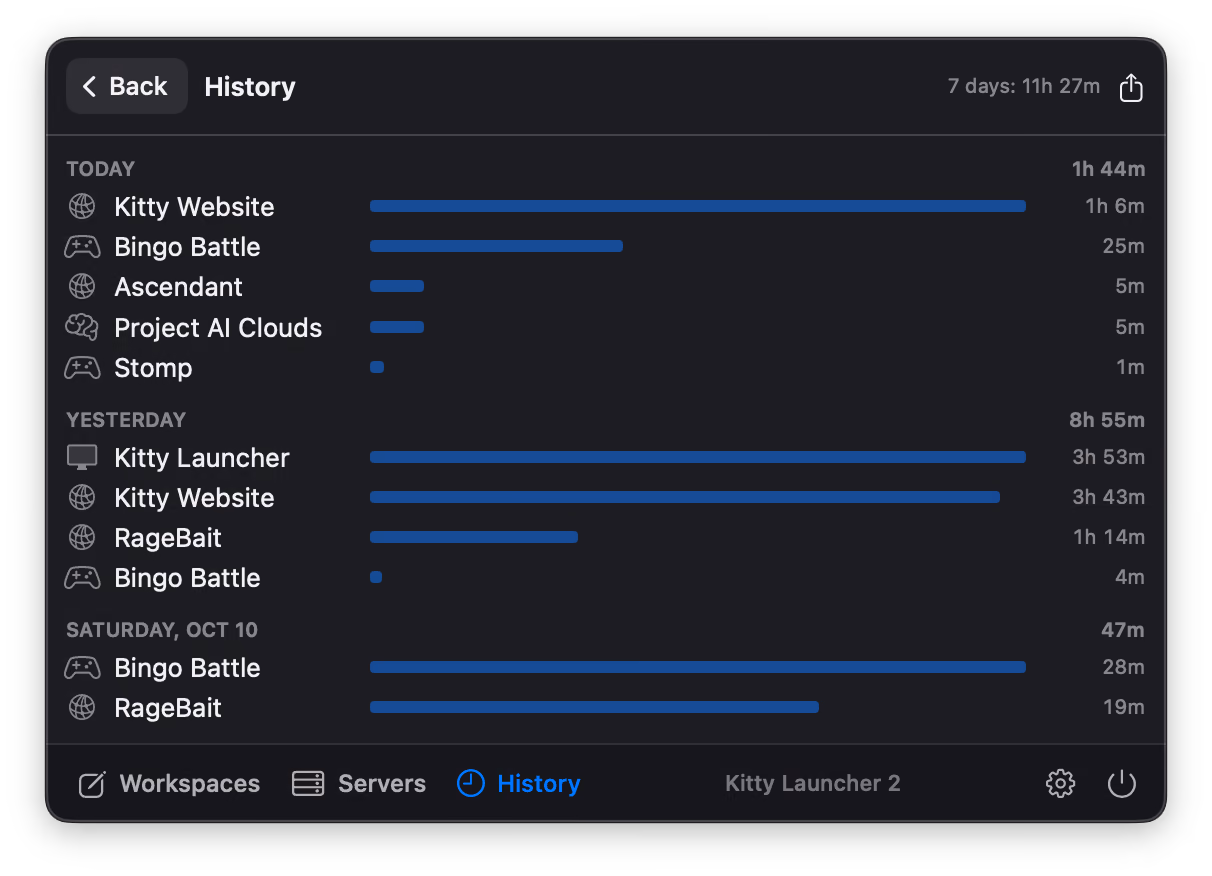Click today's Kitty Website usage bar

(698, 206)
